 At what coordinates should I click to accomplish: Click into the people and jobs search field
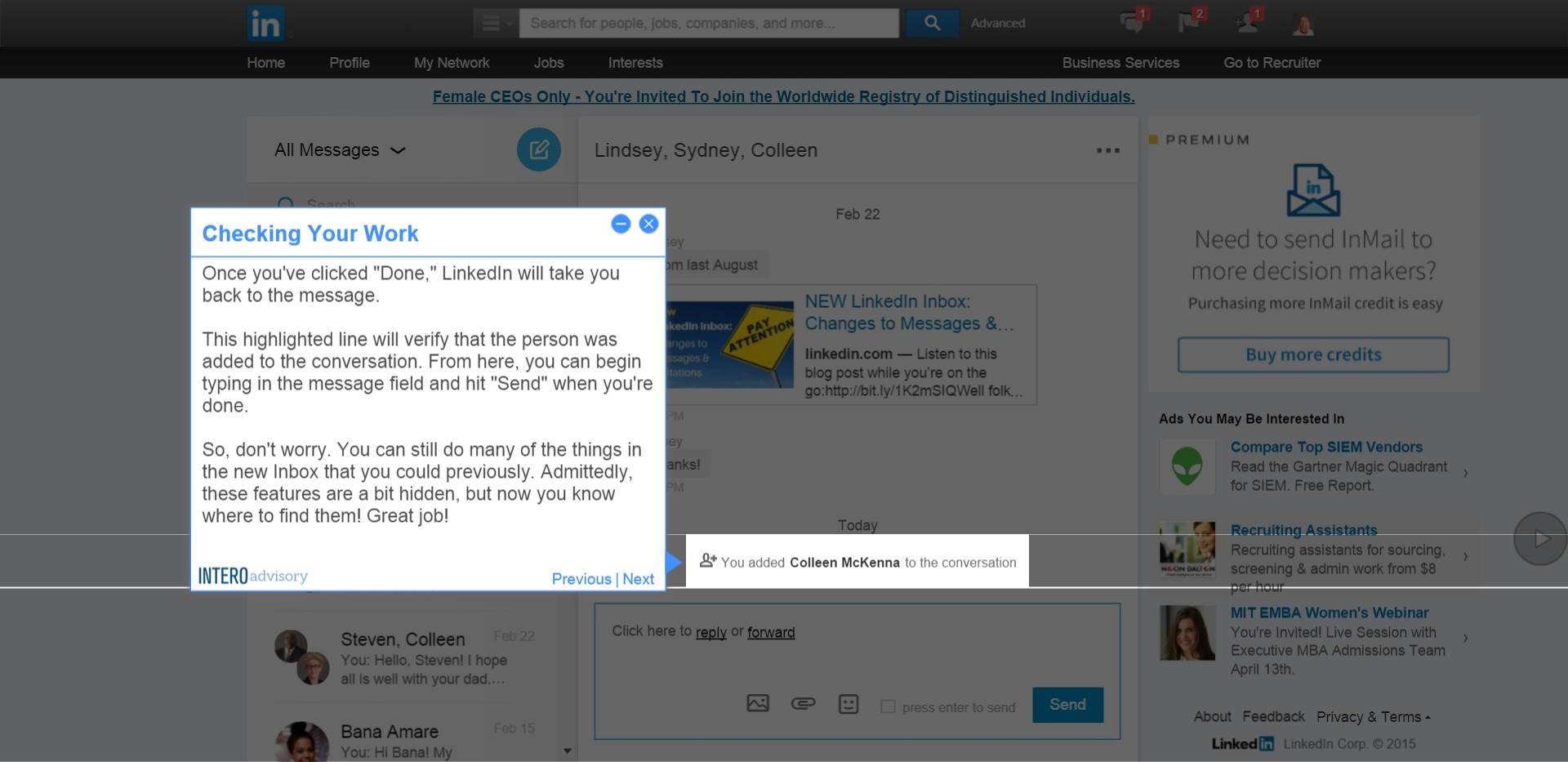[709, 23]
